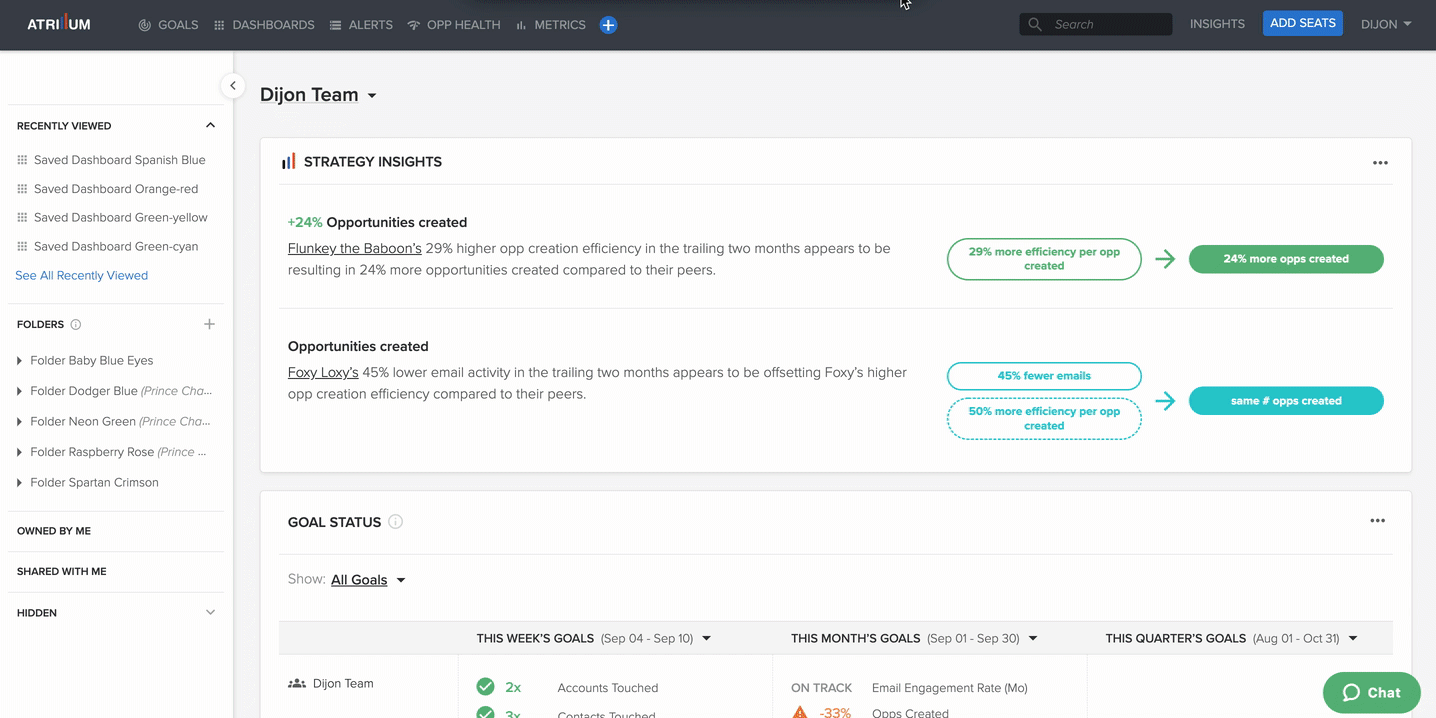
Task: Open the Dijon account dropdown
Action: [1386, 24]
